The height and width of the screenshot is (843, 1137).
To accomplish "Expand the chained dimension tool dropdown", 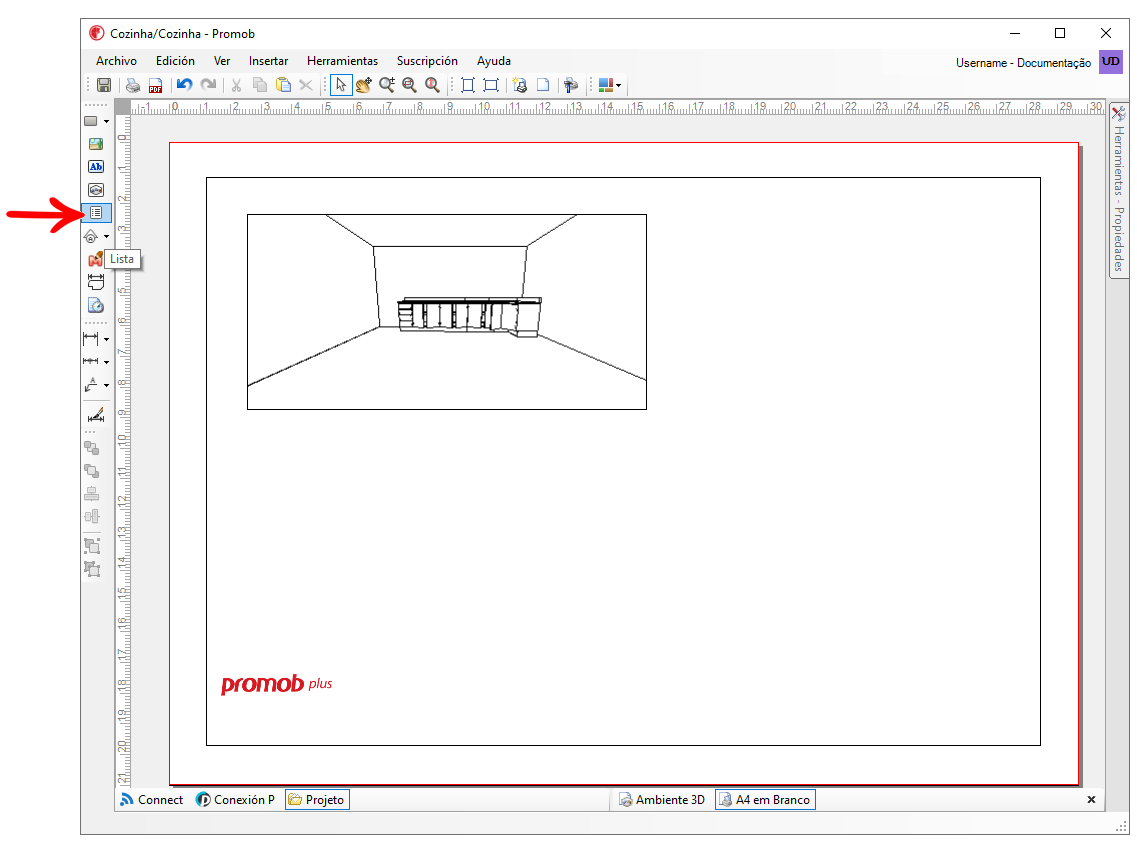I will tap(107, 362).
